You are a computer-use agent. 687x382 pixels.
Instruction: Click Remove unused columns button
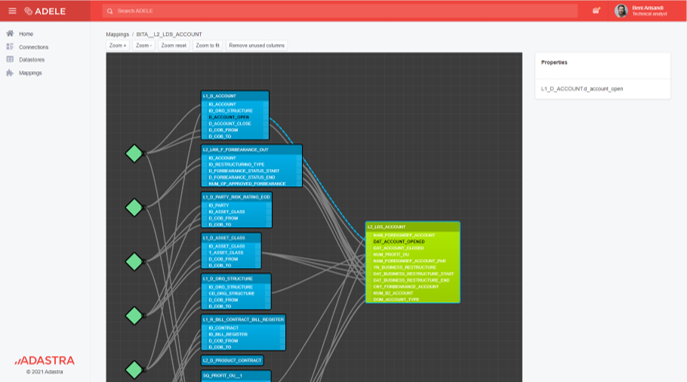click(x=257, y=46)
